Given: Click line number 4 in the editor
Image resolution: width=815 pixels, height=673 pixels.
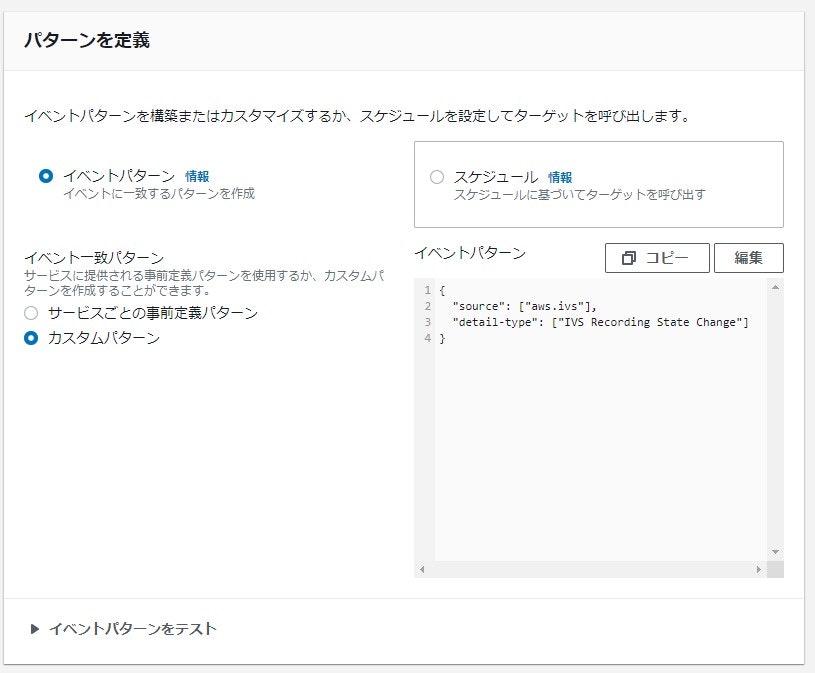Looking at the screenshot, I should coord(425,338).
